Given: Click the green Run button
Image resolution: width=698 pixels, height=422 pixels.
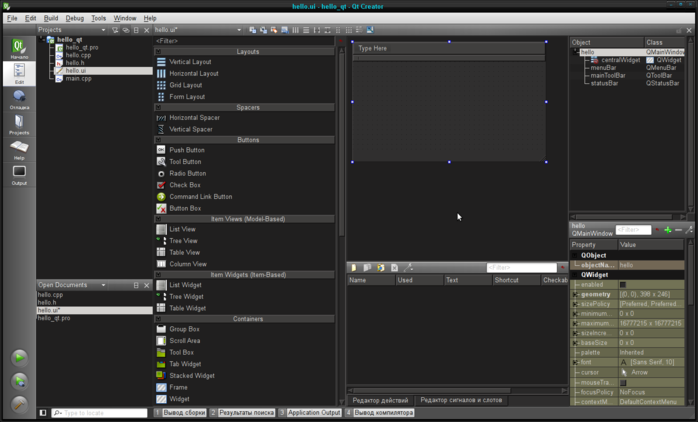Looking at the screenshot, I should pyautogui.click(x=19, y=357).
